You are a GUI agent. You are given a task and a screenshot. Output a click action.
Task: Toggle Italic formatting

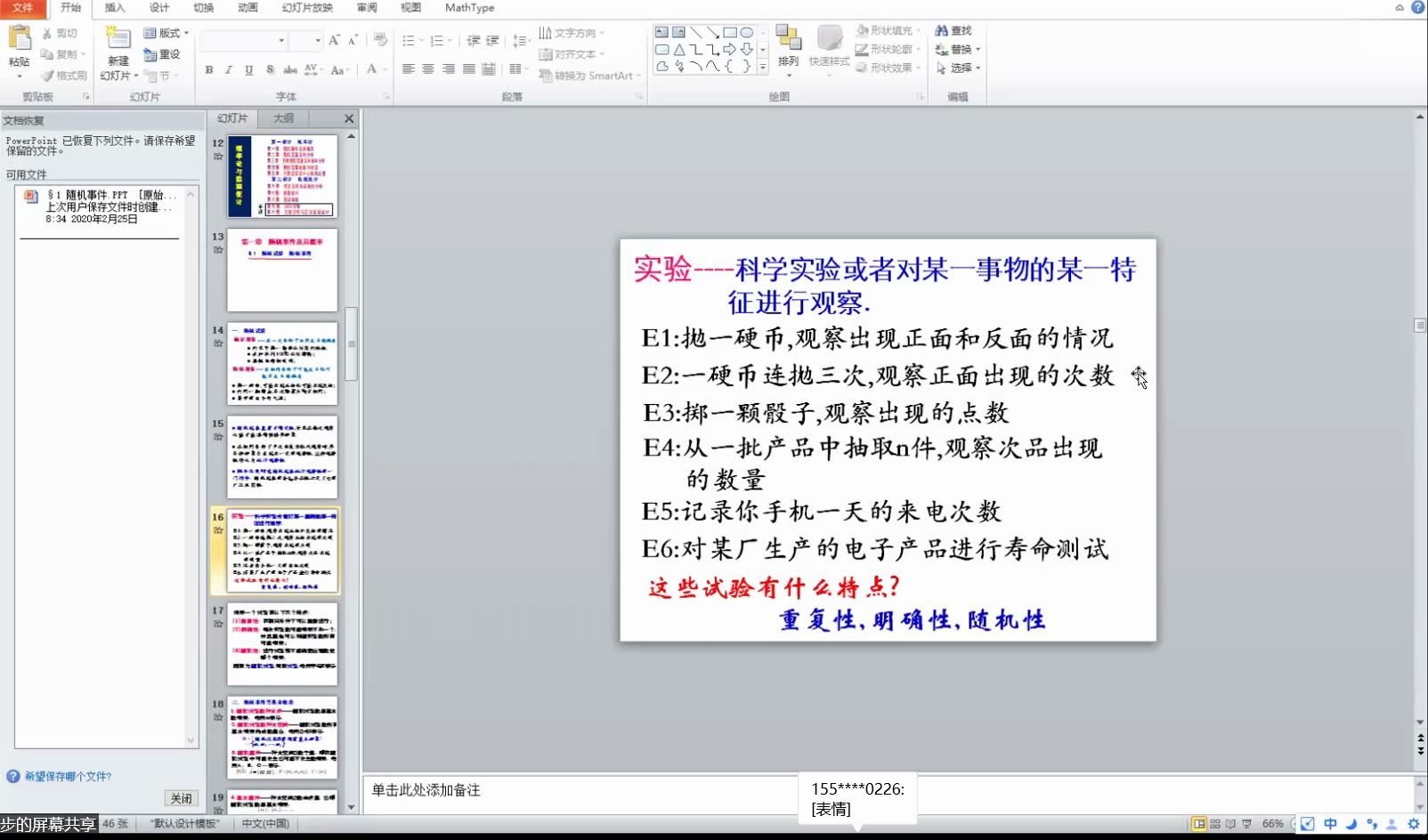coord(229,69)
